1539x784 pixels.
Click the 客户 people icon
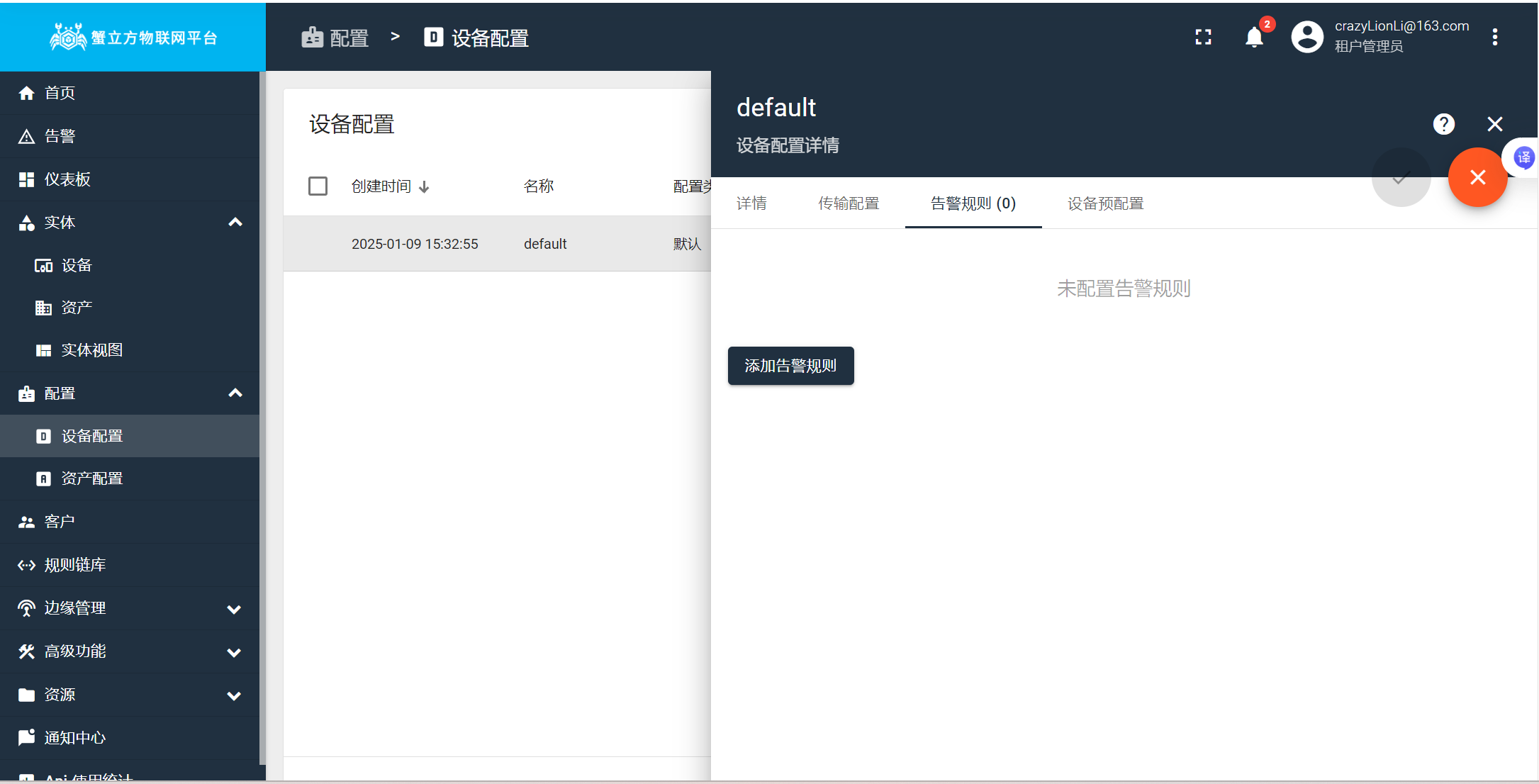click(x=27, y=522)
